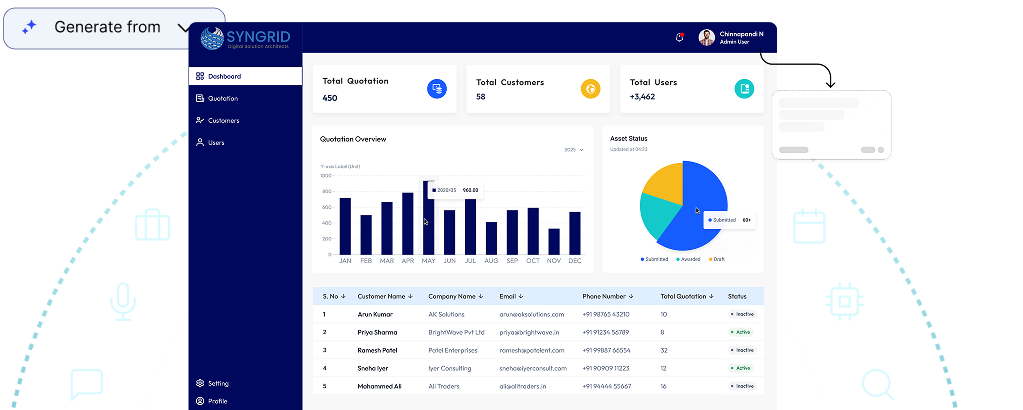Click the Inactive status badge for Arun Kumar
The height and width of the screenshot is (410, 1023).
coord(742,314)
